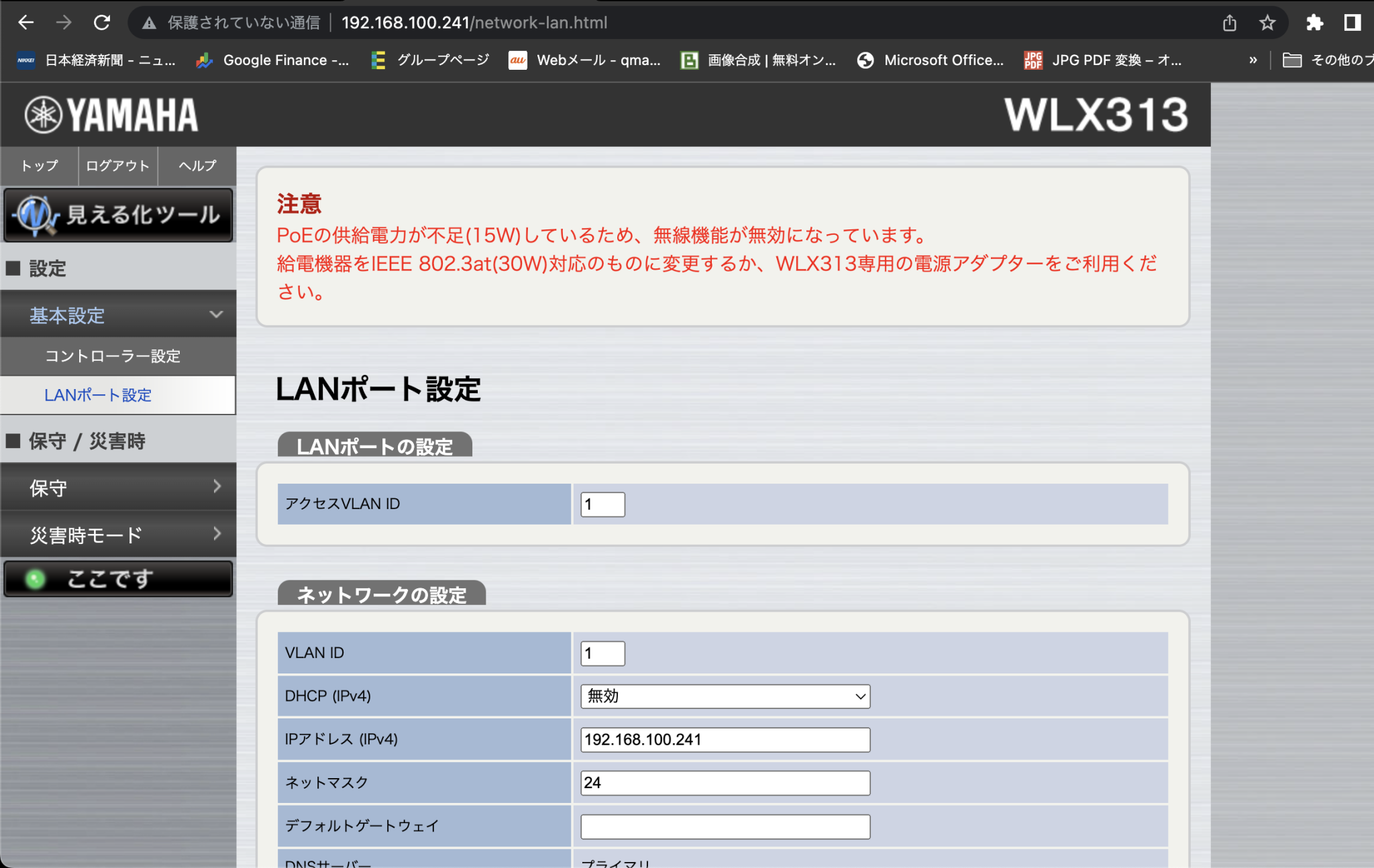1374x868 pixels.
Task: Open コントローラー設定 page
Action: (113, 356)
